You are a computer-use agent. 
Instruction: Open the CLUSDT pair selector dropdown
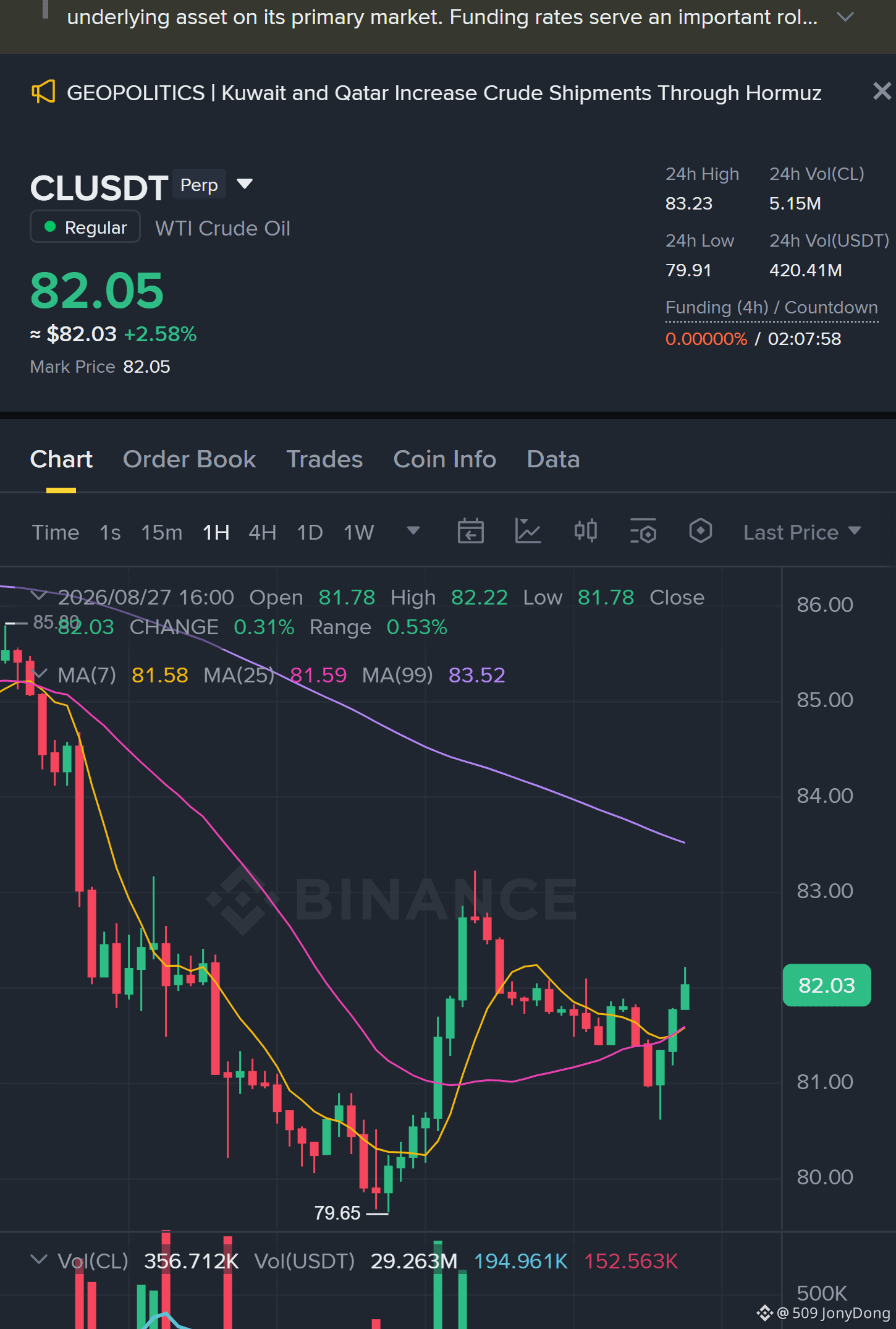click(x=245, y=184)
